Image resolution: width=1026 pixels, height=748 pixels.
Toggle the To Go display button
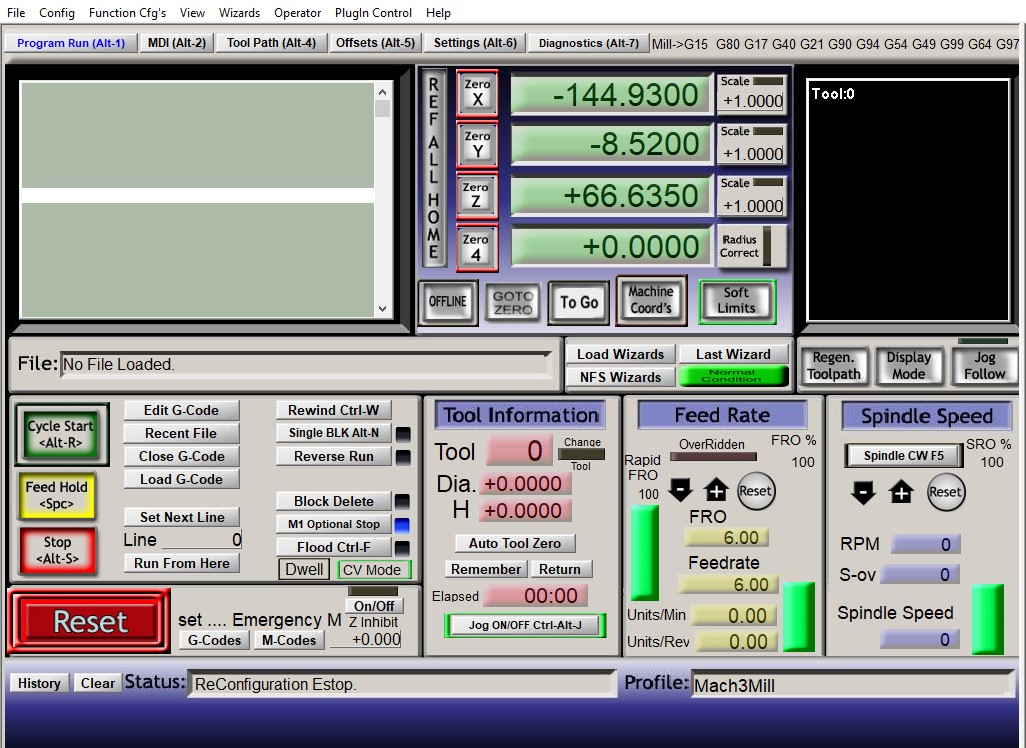pos(579,302)
